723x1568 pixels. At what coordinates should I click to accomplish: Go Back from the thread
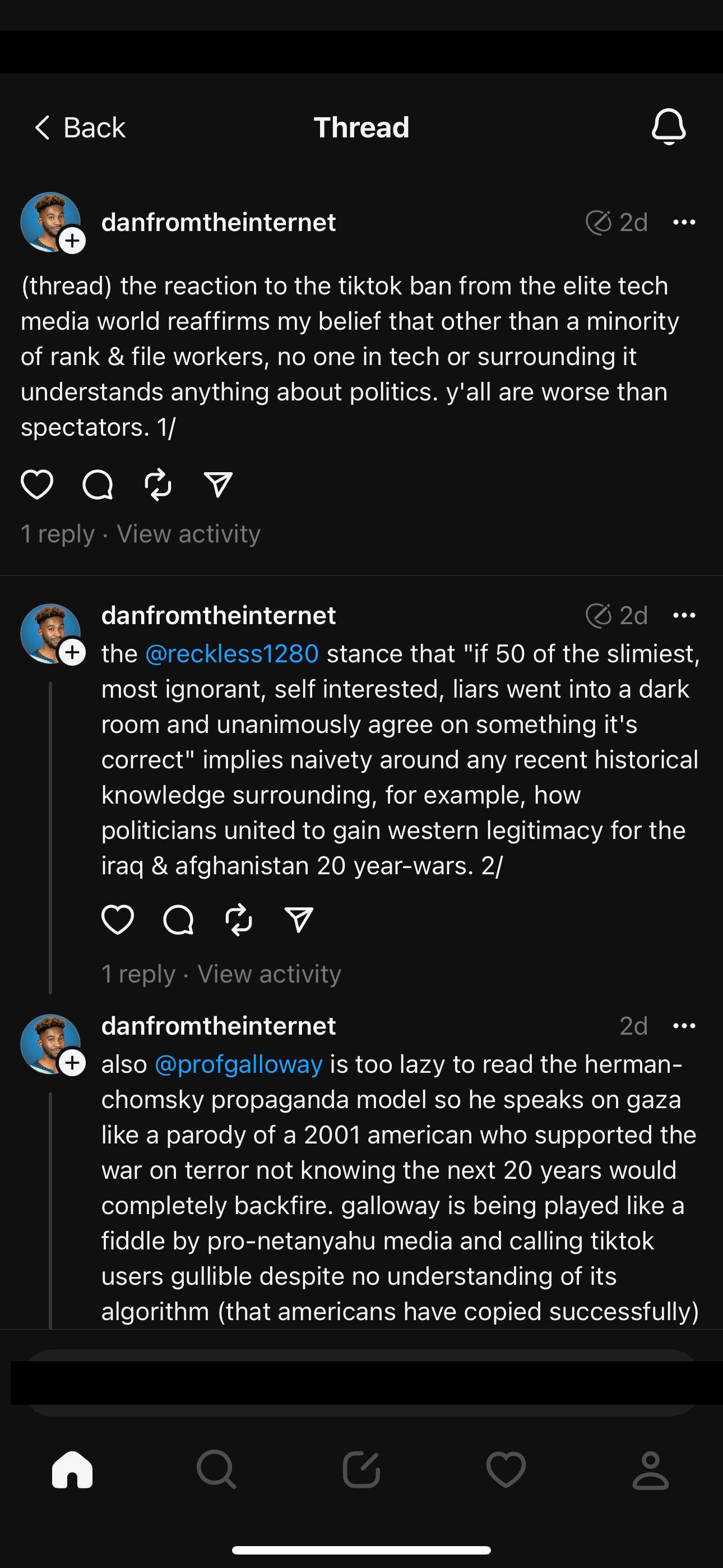coord(79,127)
